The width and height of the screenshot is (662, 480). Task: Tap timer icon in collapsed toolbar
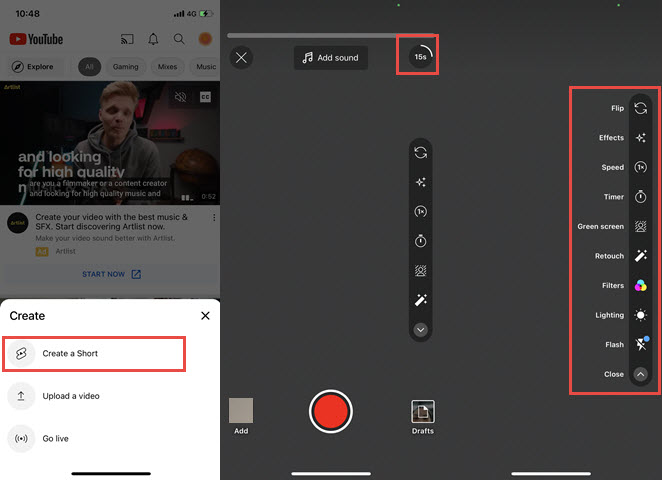point(421,241)
